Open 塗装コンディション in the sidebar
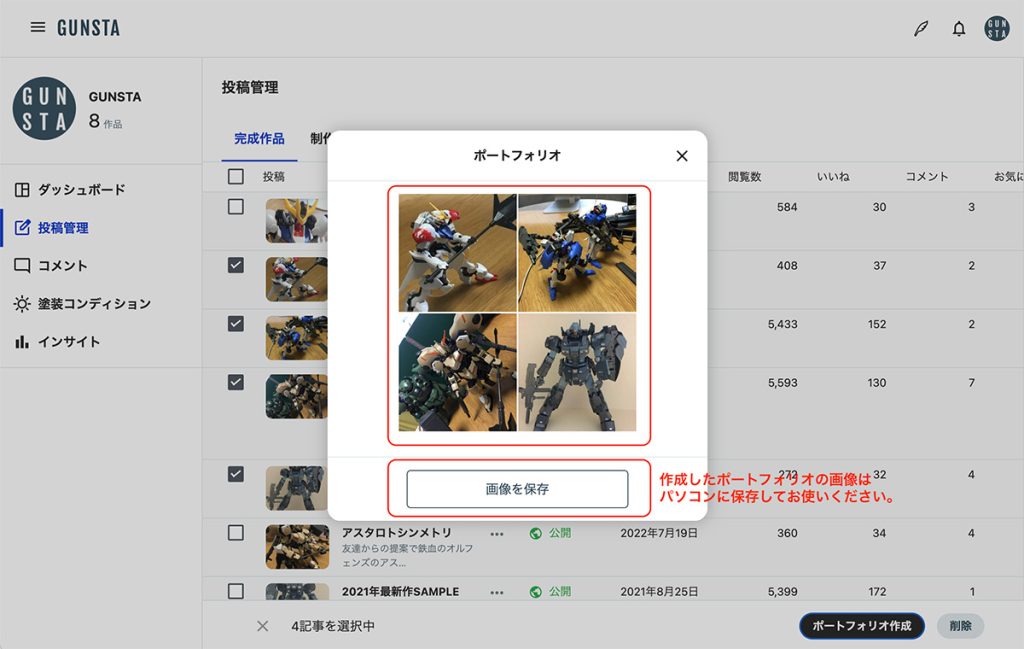This screenshot has width=1024, height=649. click(93, 304)
